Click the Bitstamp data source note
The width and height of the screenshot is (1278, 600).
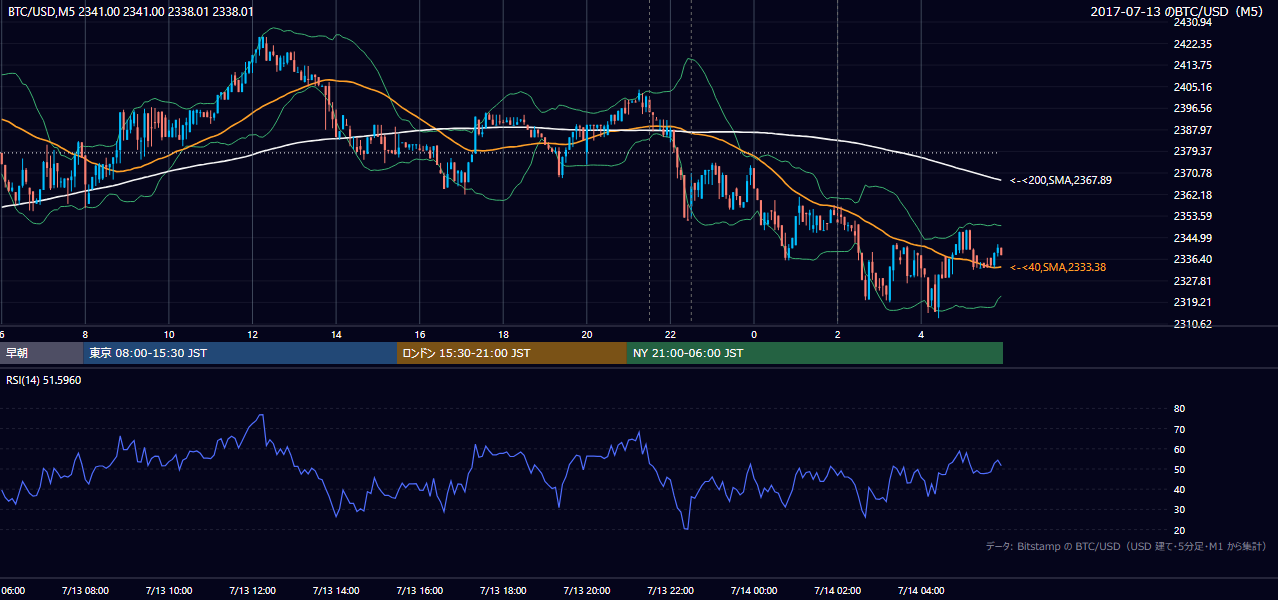point(1126,546)
